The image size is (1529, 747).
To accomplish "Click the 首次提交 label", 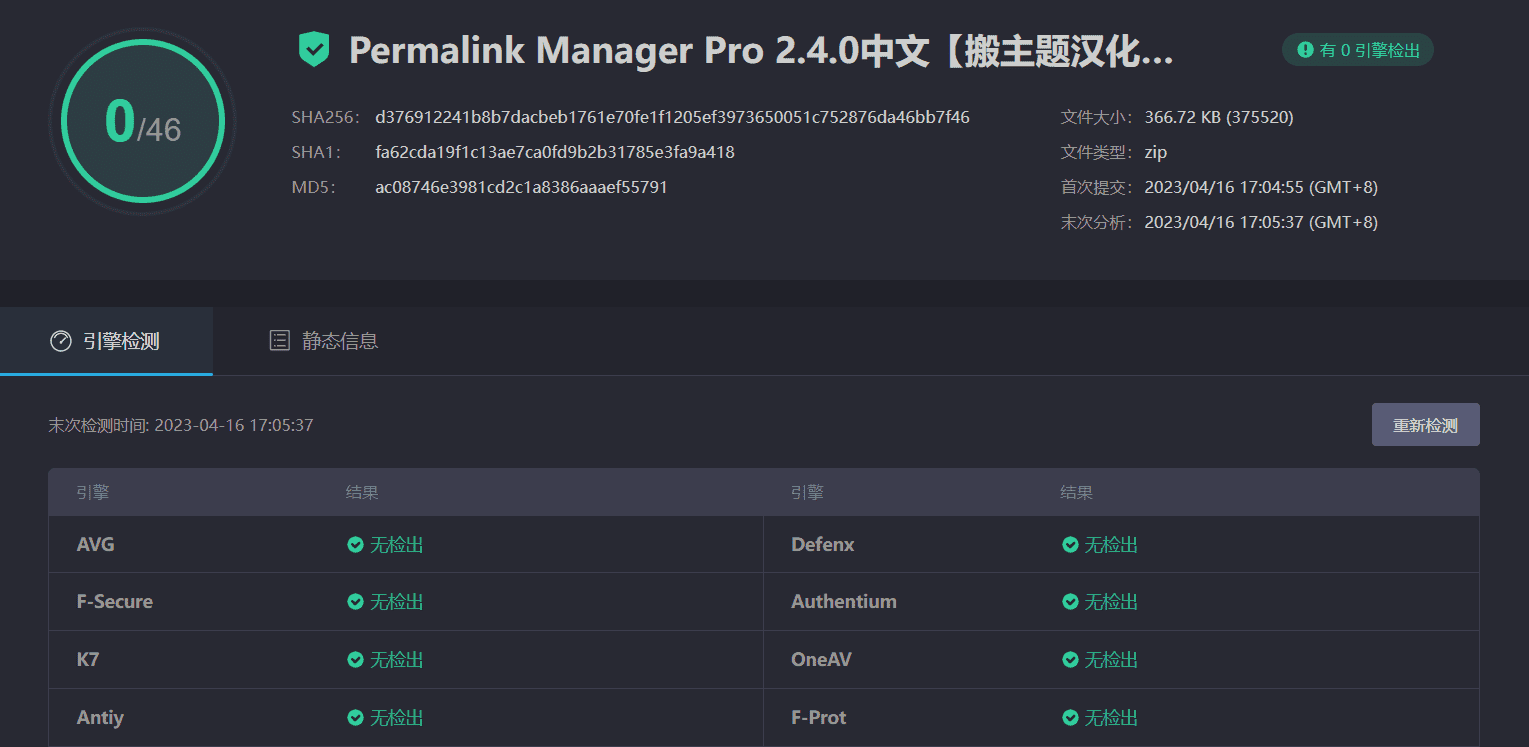I will (1097, 188).
